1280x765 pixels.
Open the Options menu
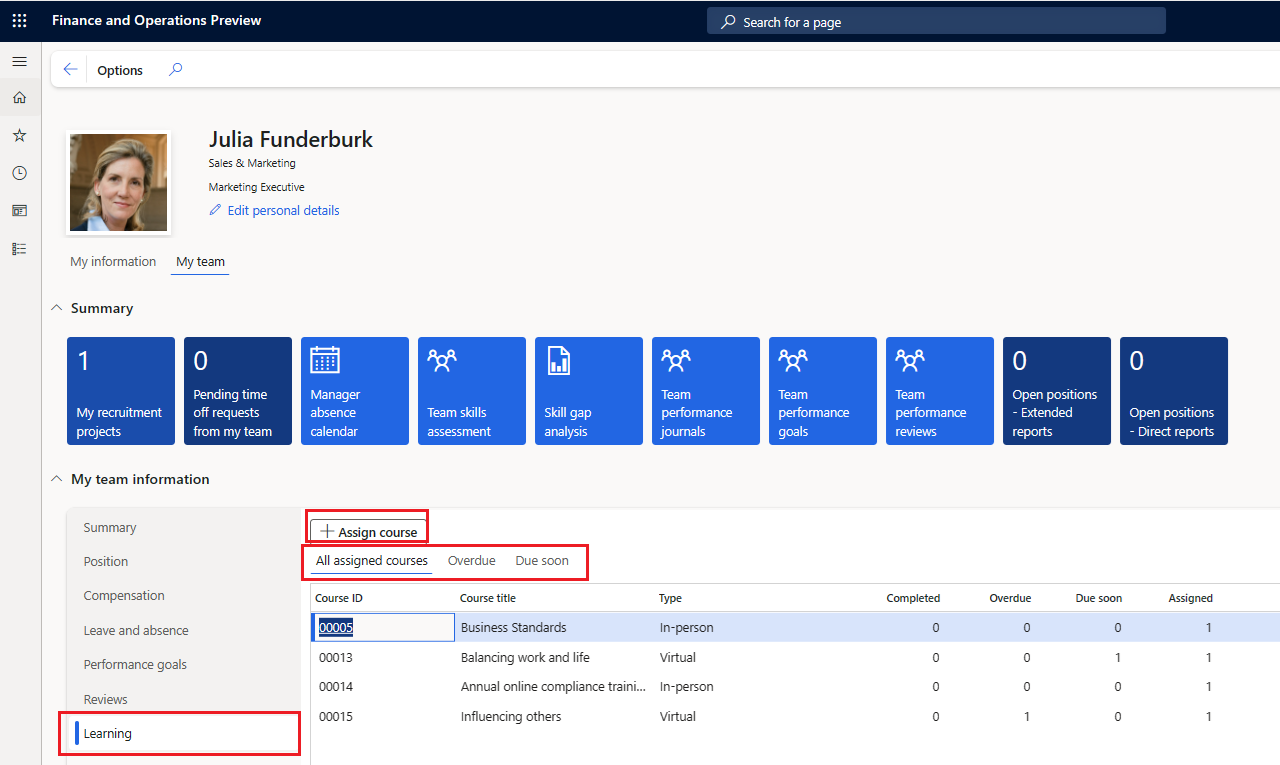120,70
